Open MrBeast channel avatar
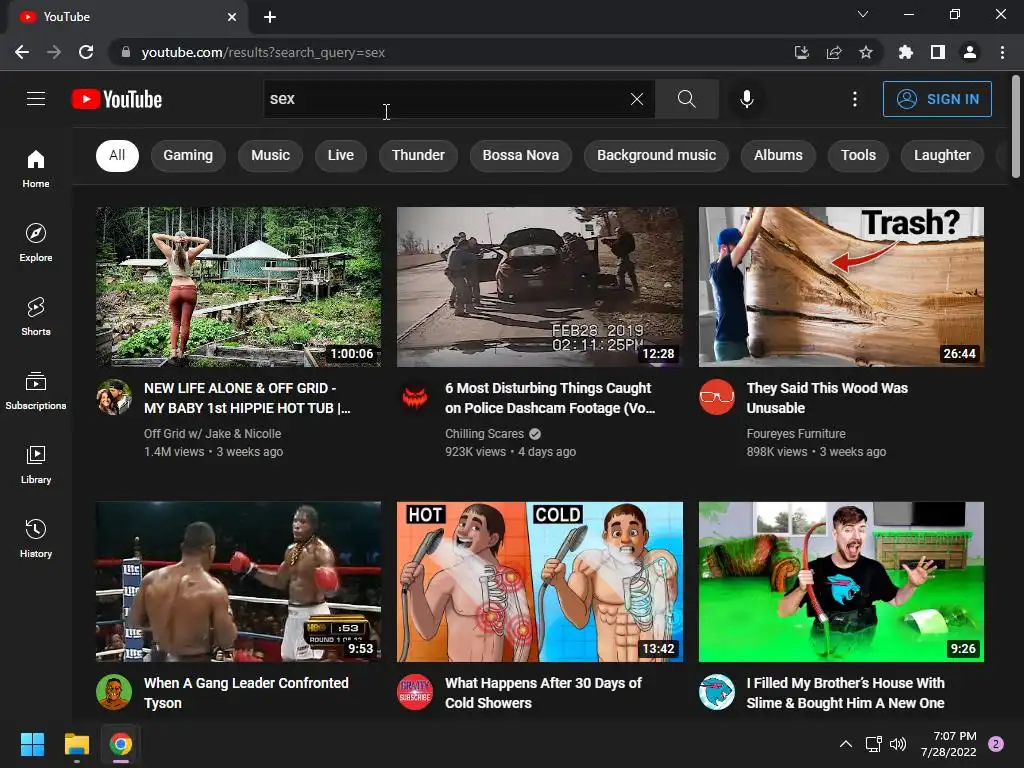Screen dimensions: 1024x768 [716, 692]
